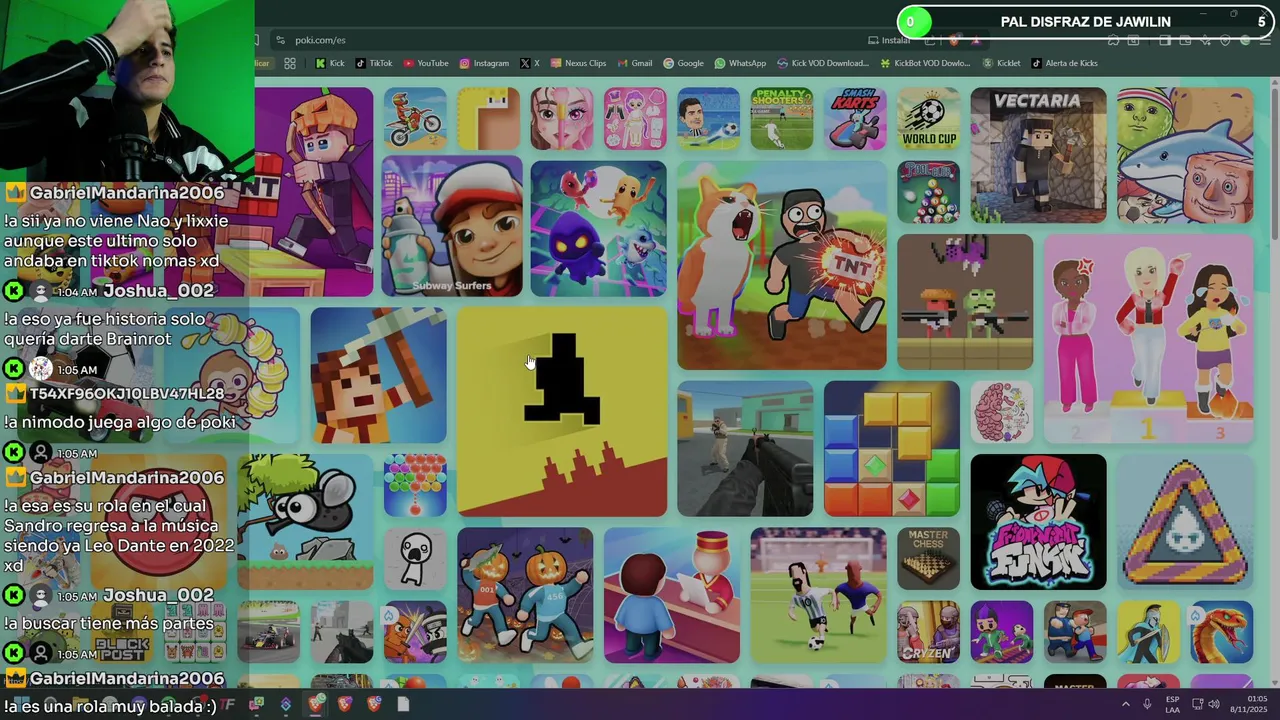Open the Nexus Clips bookmark

tap(578, 63)
